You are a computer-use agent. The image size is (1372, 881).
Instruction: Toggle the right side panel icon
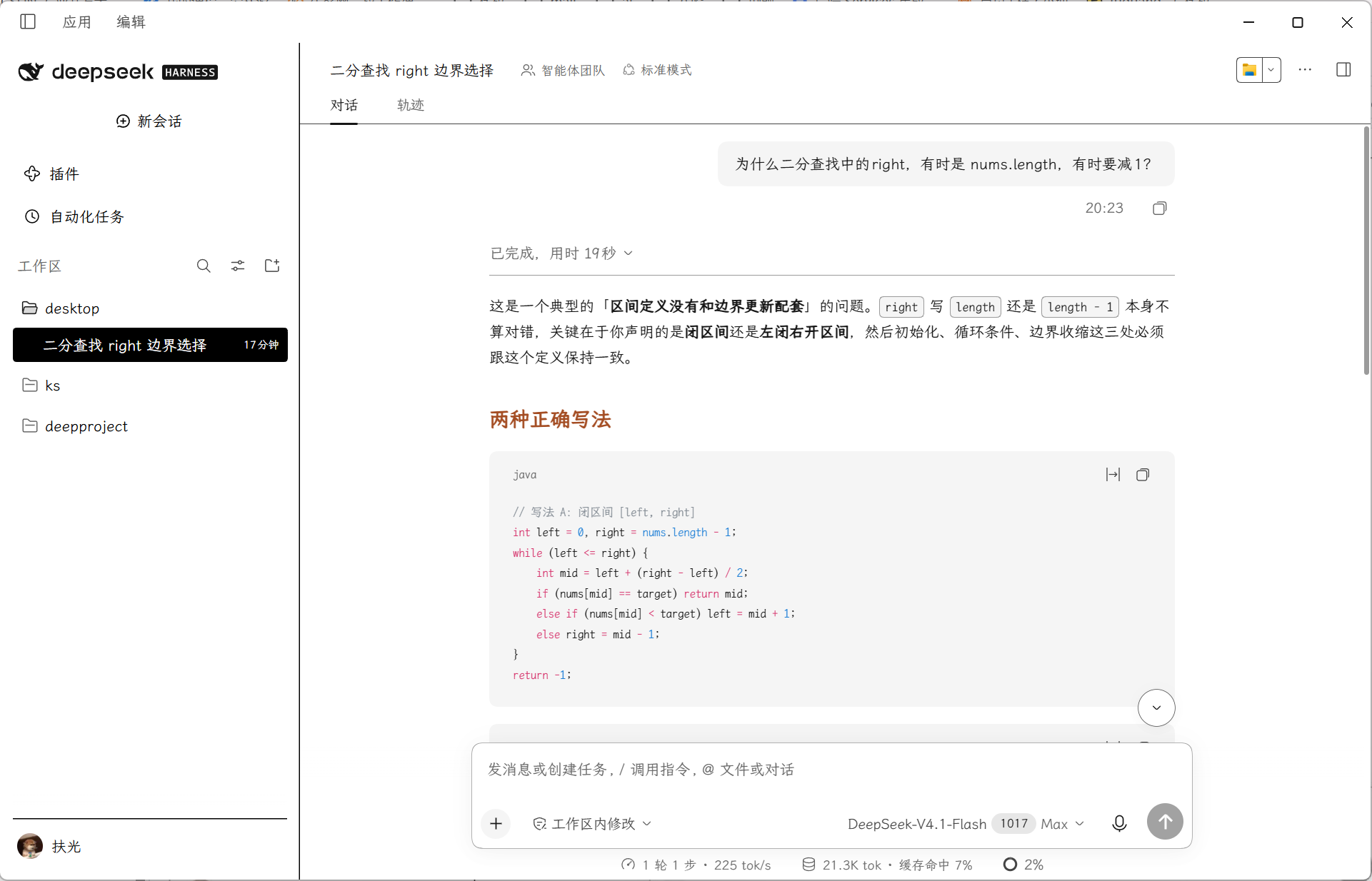[1343, 70]
